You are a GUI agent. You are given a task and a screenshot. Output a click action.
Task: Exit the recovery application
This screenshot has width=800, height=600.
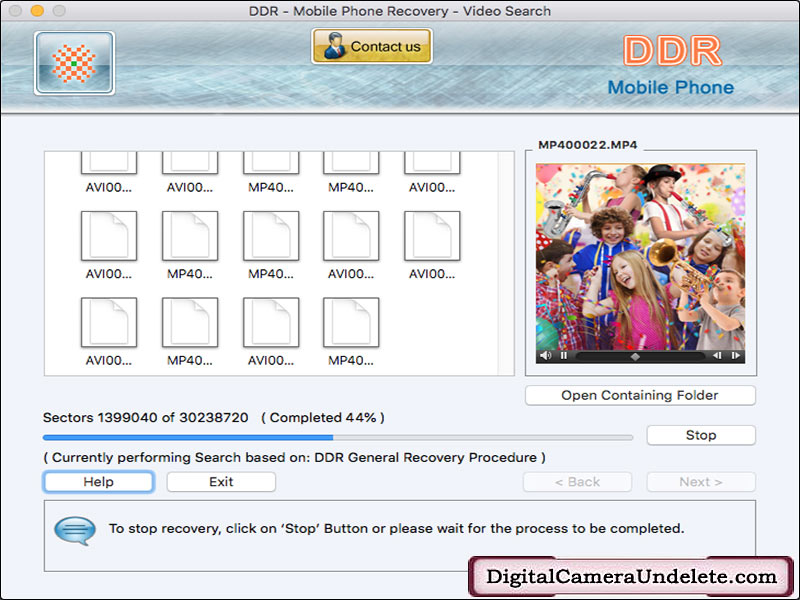221,482
